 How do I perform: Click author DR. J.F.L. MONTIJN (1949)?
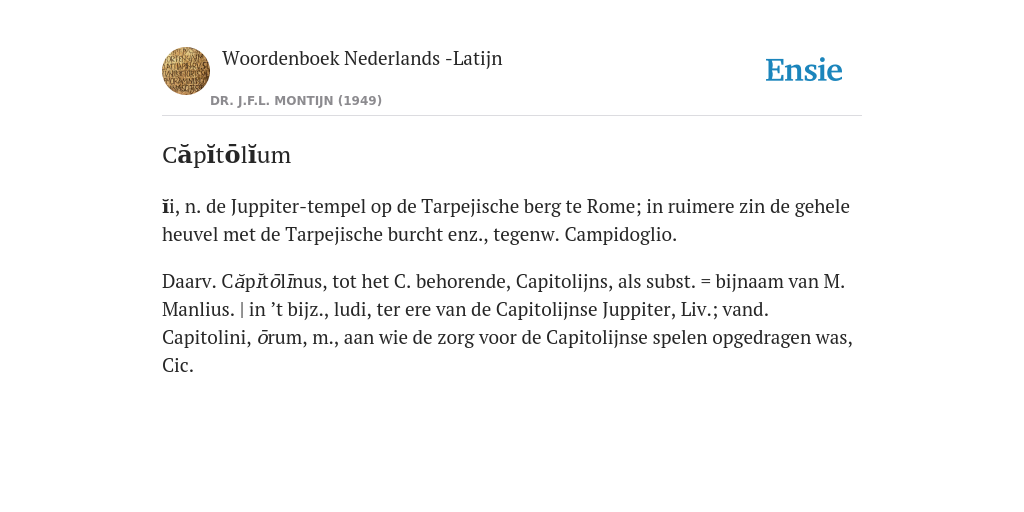(x=296, y=101)
